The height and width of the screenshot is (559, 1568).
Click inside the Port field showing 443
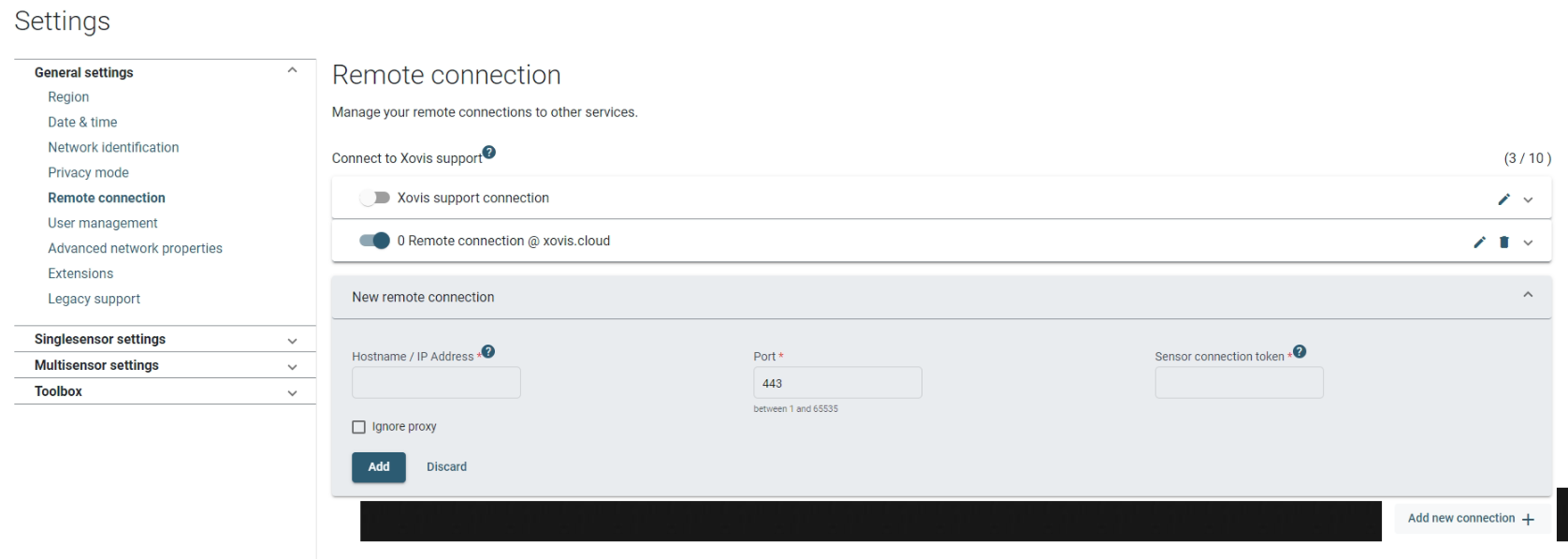click(x=837, y=383)
